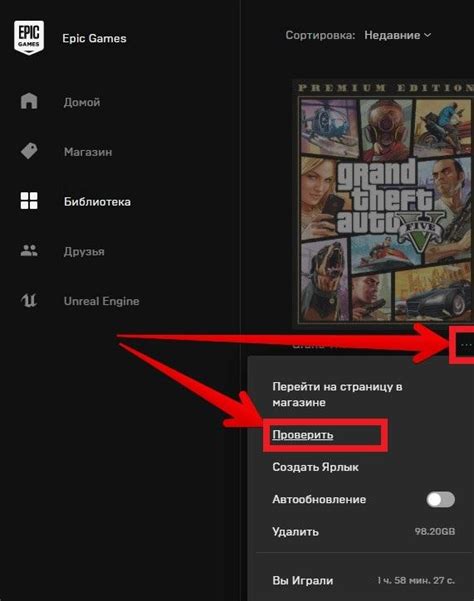Choose Перейти на страницу в магазине
Viewport: 474px width, 601px height.
(x=337, y=394)
